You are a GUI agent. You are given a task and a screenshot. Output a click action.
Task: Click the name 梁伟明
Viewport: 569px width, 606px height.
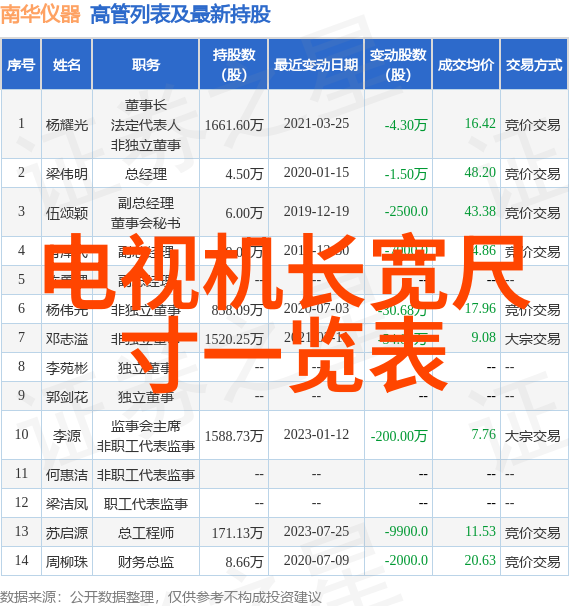tap(67, 174)
